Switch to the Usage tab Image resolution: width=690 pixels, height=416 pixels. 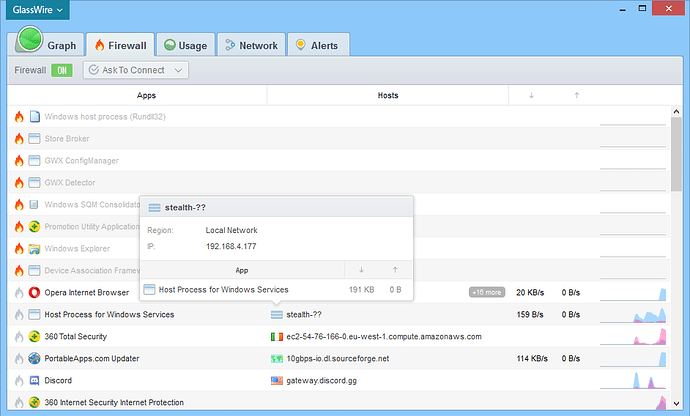(x=185, y=45)
